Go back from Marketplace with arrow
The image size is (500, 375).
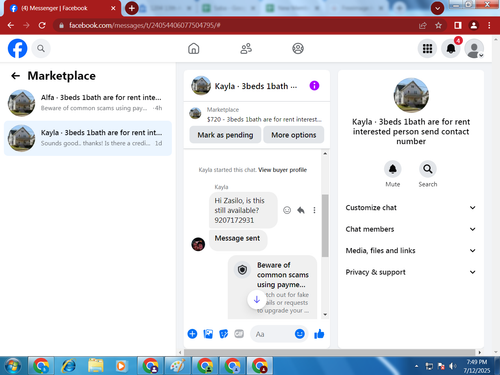pos(15,76)
